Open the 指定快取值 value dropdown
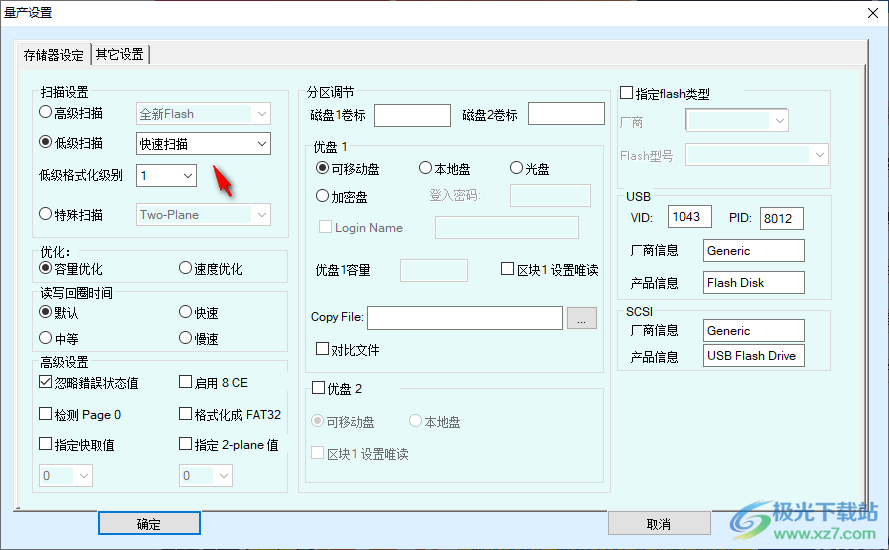 (66, 476)
